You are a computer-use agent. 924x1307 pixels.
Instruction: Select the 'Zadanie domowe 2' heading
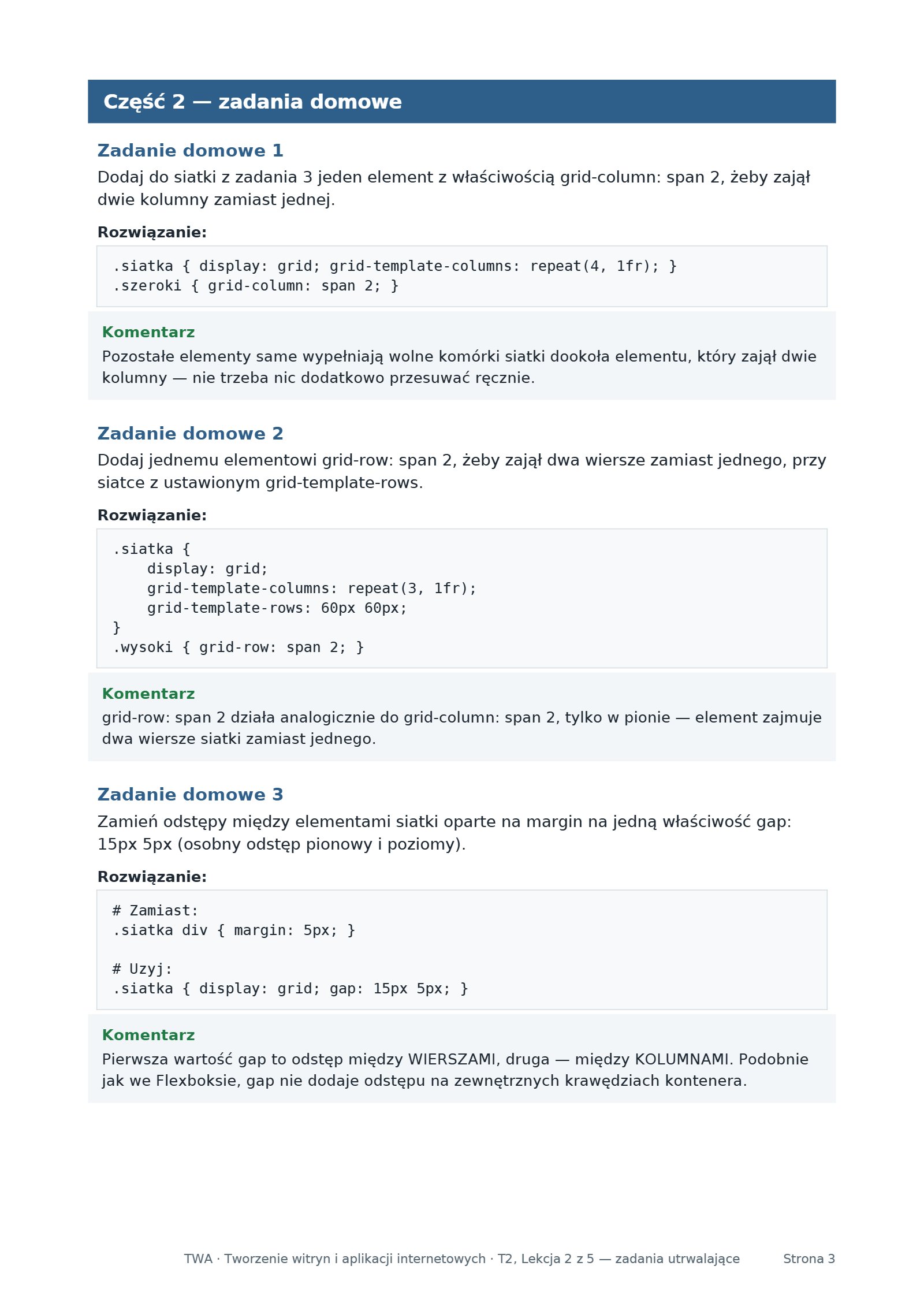tap(190, 434)
